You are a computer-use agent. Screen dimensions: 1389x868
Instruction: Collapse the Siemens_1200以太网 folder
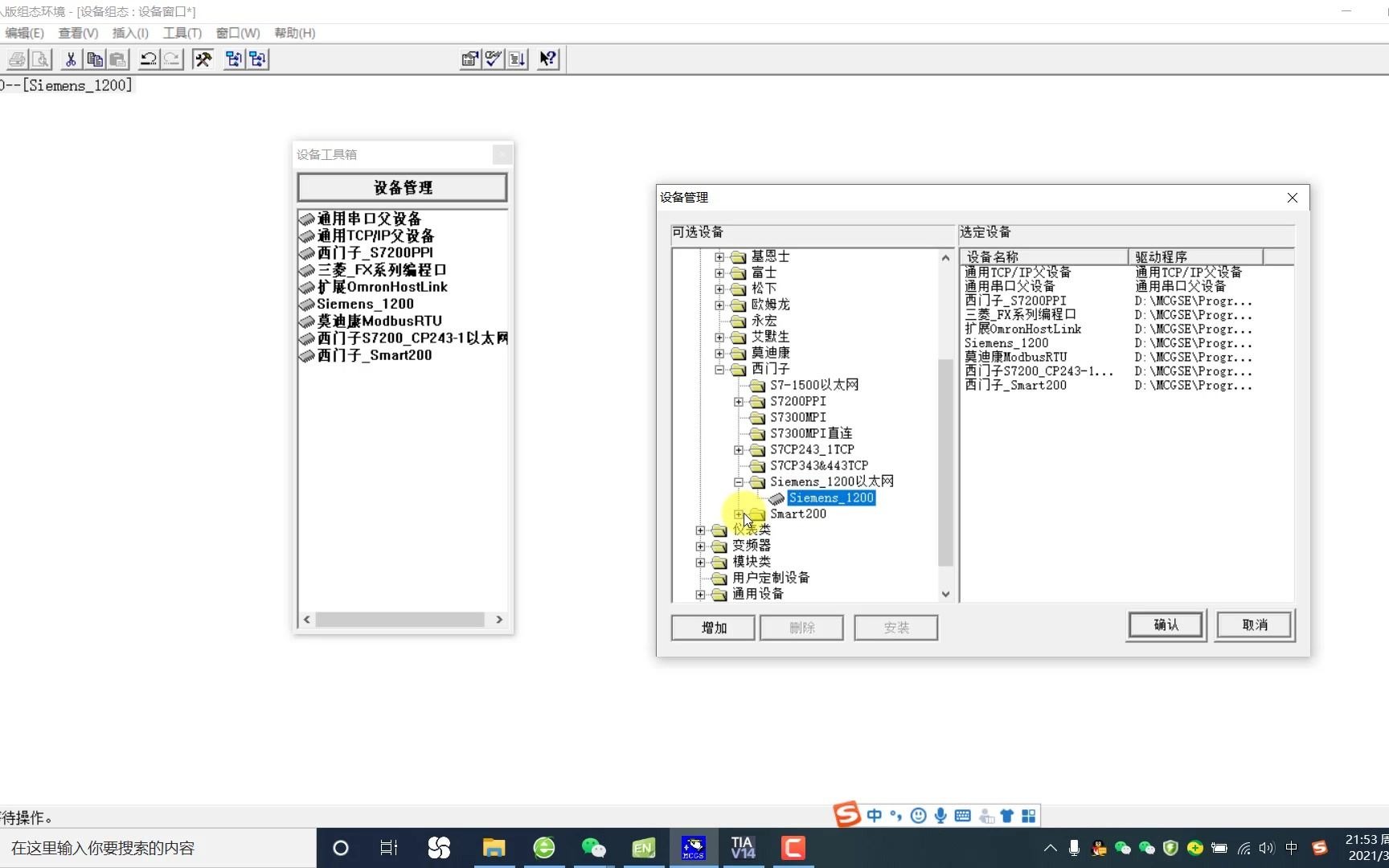[739, 482]
